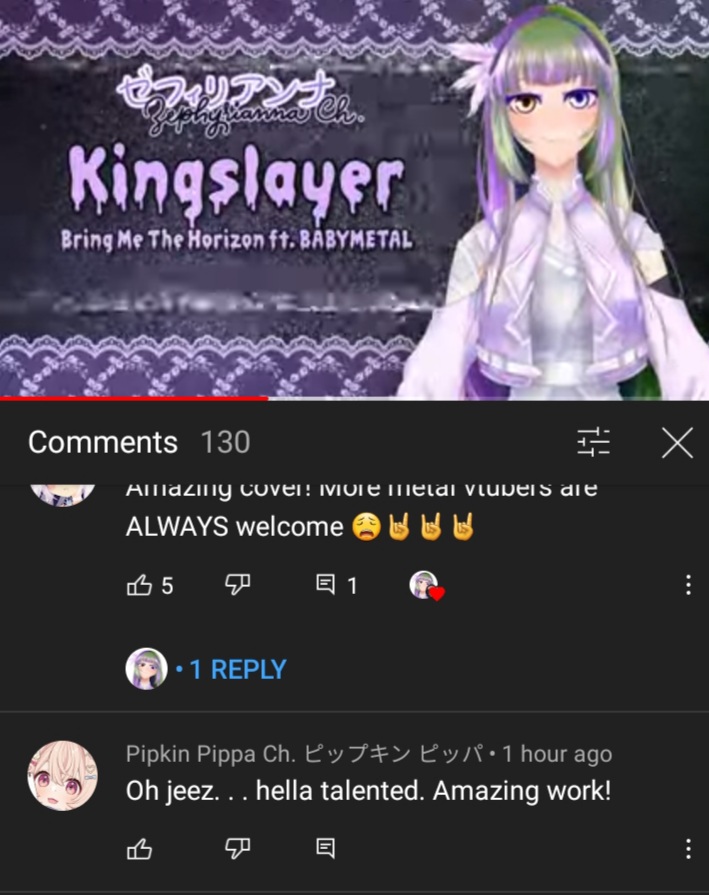Tap the creator heart badge avatar
Screen dimensions: 709x895
coord(426,586)
